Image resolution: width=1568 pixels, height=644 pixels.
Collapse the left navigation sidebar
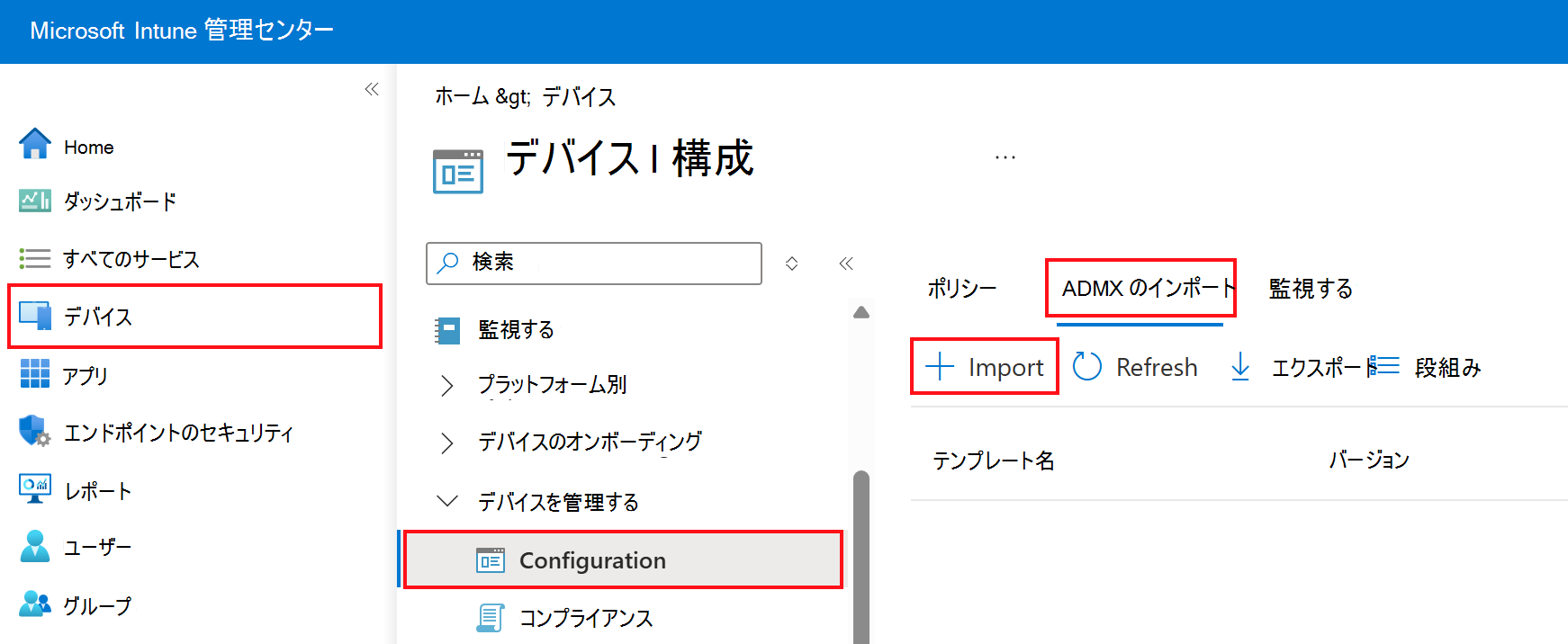pyautogui.click(x=372, y=89)
